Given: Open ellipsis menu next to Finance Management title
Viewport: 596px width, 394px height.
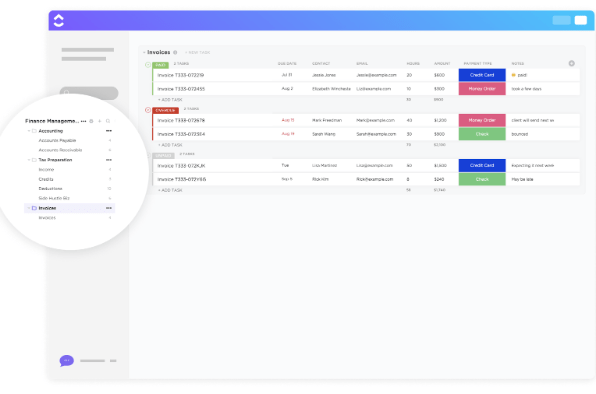Looking at the screenshot, I should coord(84,121).
